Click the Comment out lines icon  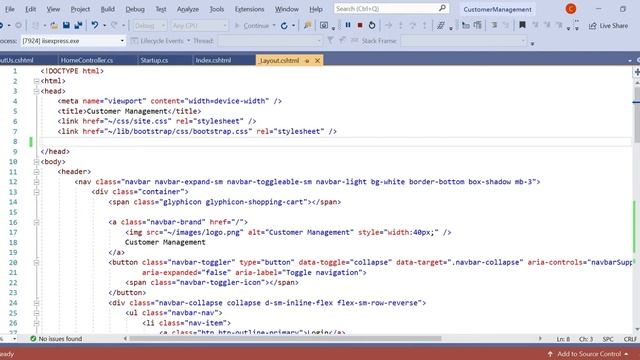click(x=494, y=25)
